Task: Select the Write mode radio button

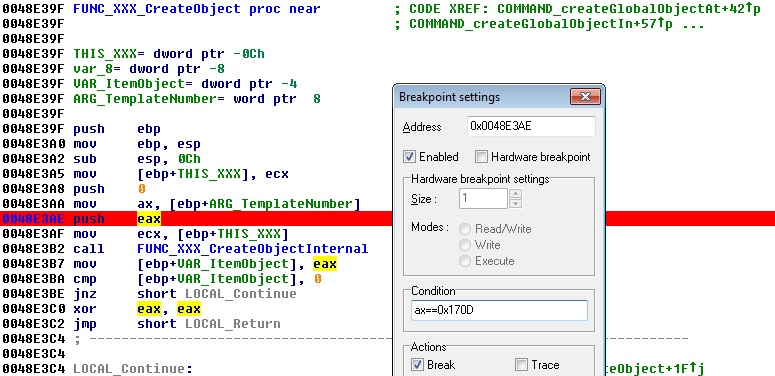Action: click(465, 245)
